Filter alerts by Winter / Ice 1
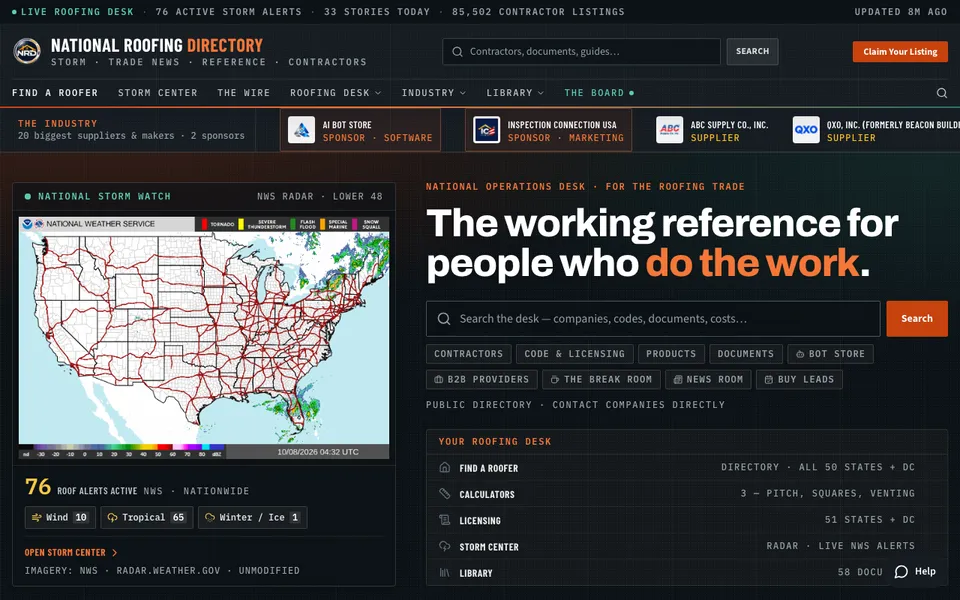This screenshot has height=600, width=960. pyautogui.click(x=252, y=517)
